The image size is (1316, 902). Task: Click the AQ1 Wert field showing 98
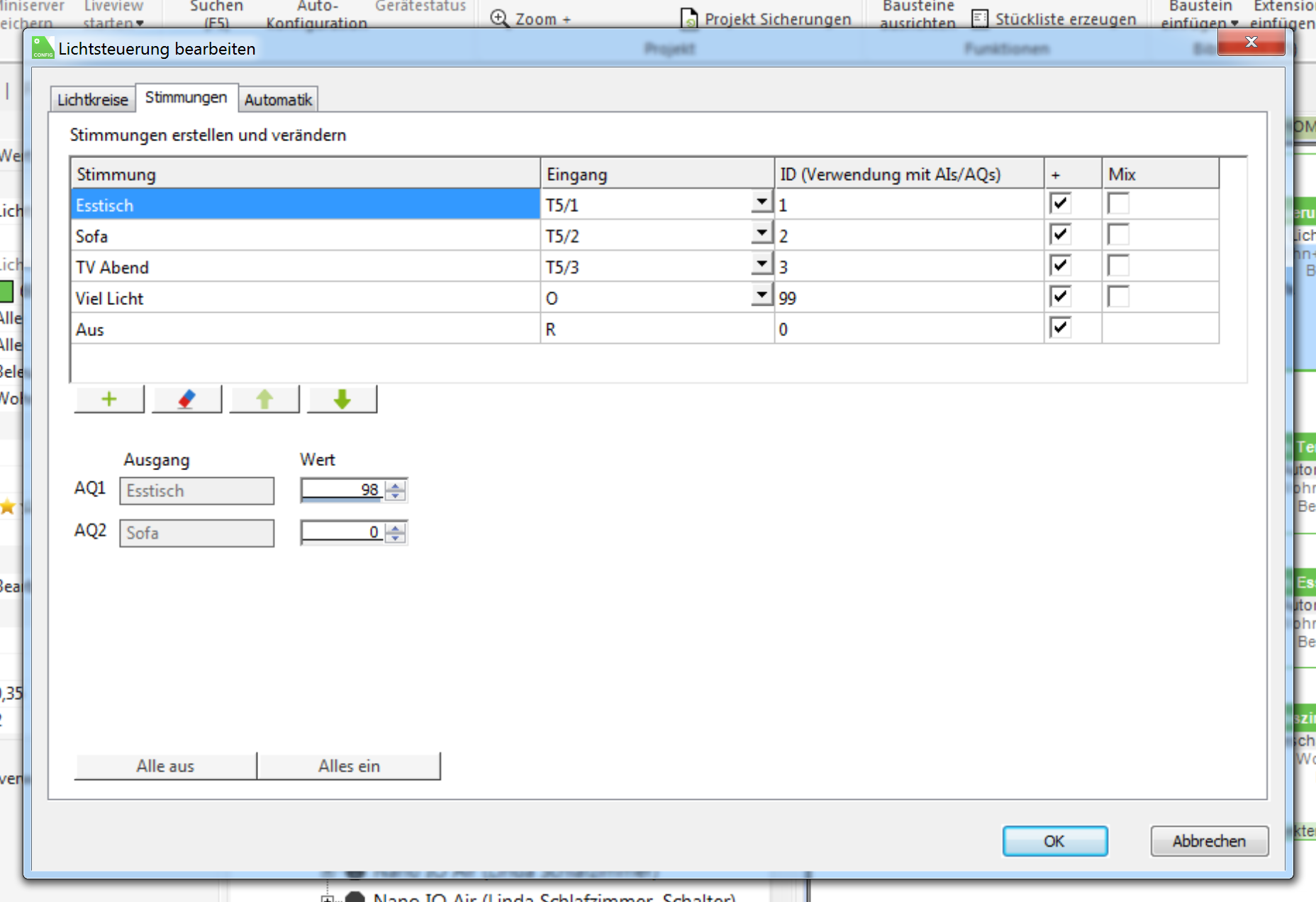pos(343,490)
